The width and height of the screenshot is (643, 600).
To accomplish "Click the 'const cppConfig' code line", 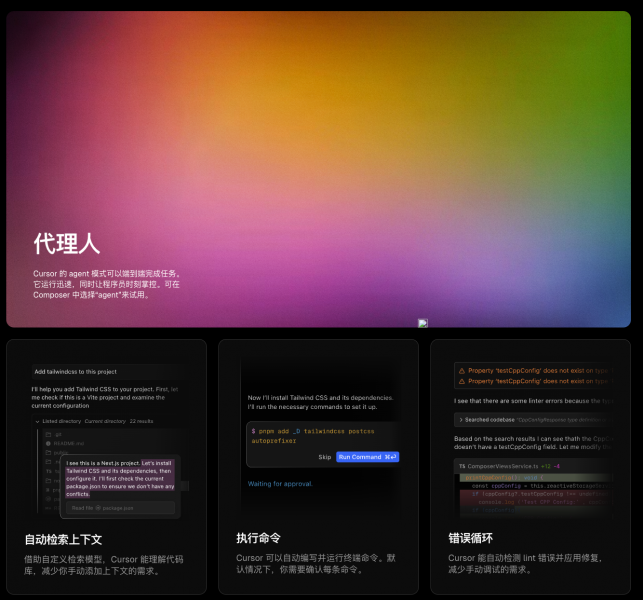I will click(x=541, y=486).
